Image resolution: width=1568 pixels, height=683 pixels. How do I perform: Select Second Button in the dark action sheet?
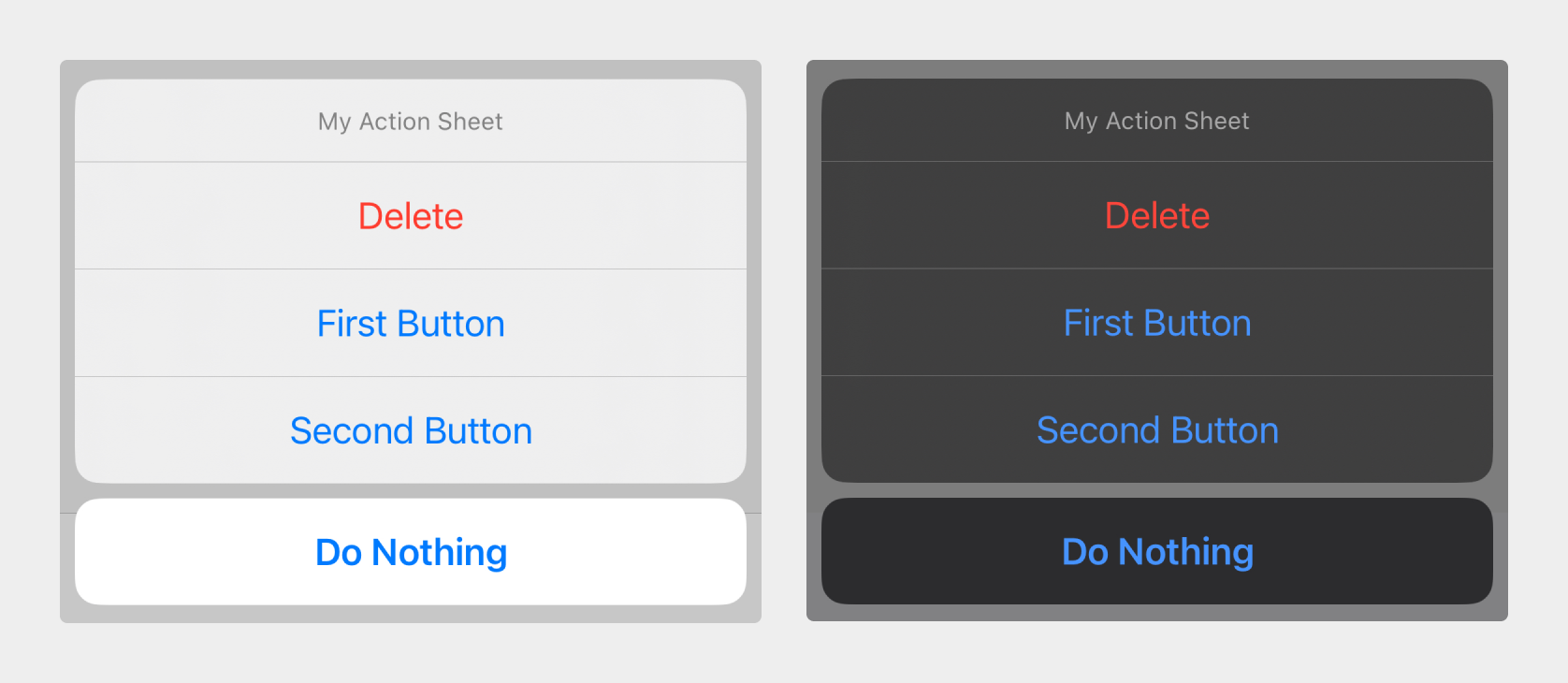pos(1157,430)
